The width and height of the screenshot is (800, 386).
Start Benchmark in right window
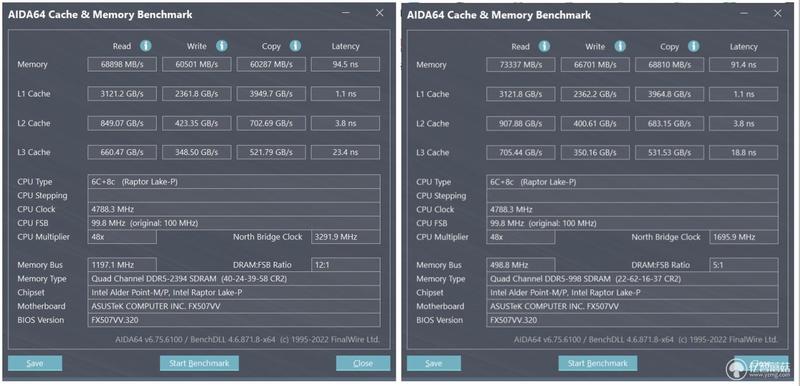597,363
